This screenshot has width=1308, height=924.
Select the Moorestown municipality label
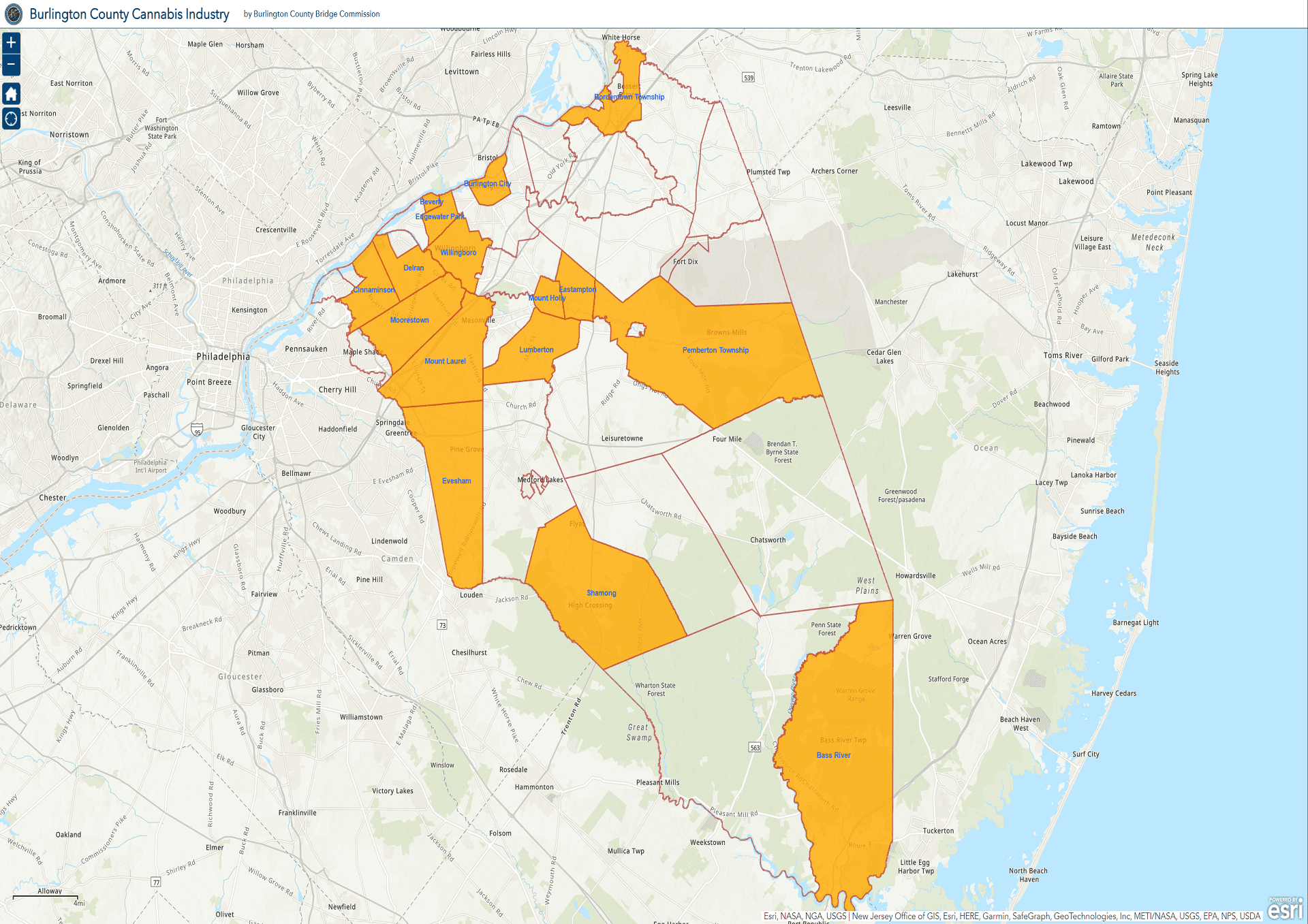pyautogui.click(x=409, y=320)
